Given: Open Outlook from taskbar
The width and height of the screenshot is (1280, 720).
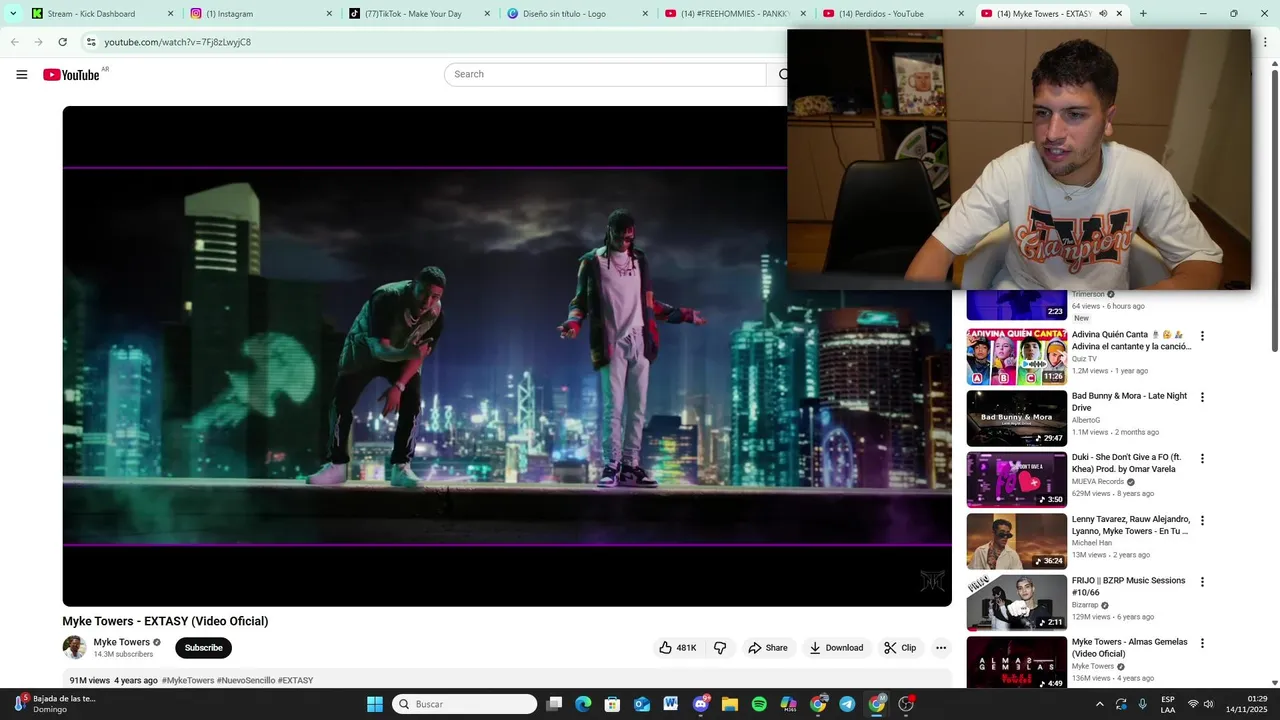Looking at the screenshot, I should (642, 704).
